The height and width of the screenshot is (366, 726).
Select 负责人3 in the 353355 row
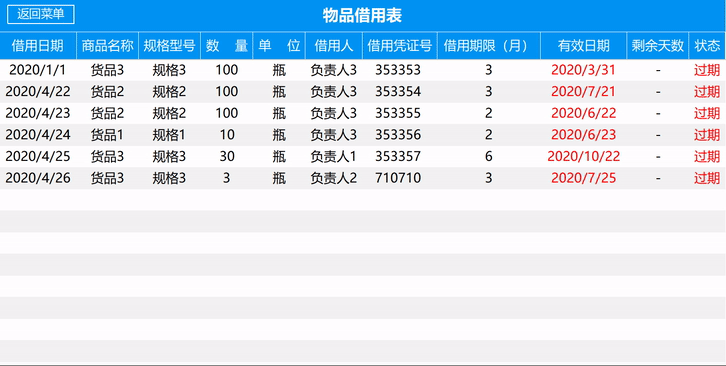tap(334, 113)
